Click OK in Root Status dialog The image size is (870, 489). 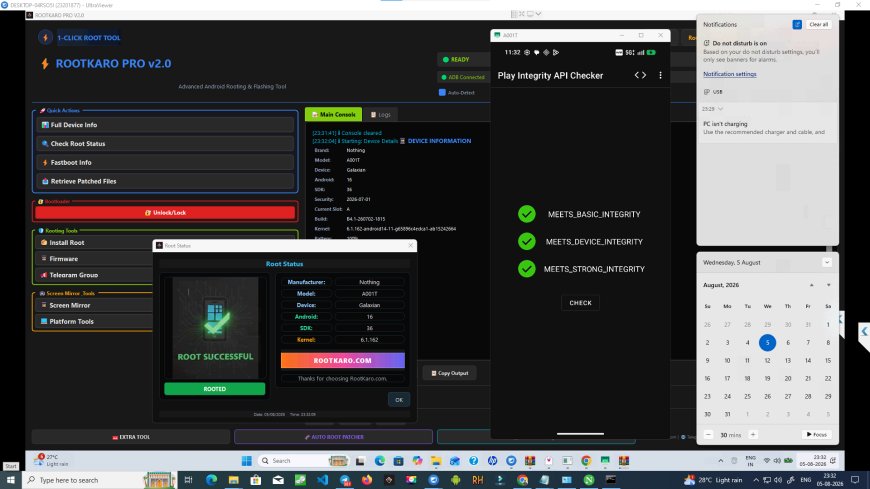[399, 400]
